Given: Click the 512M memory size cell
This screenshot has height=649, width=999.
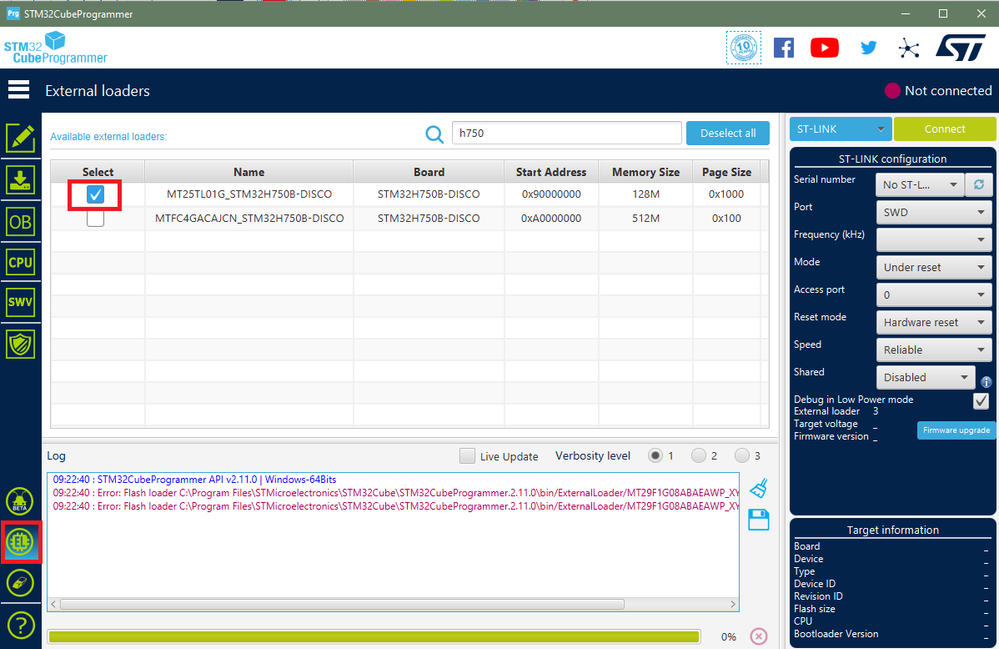Looking at the screenshot, I should point(645,218).
